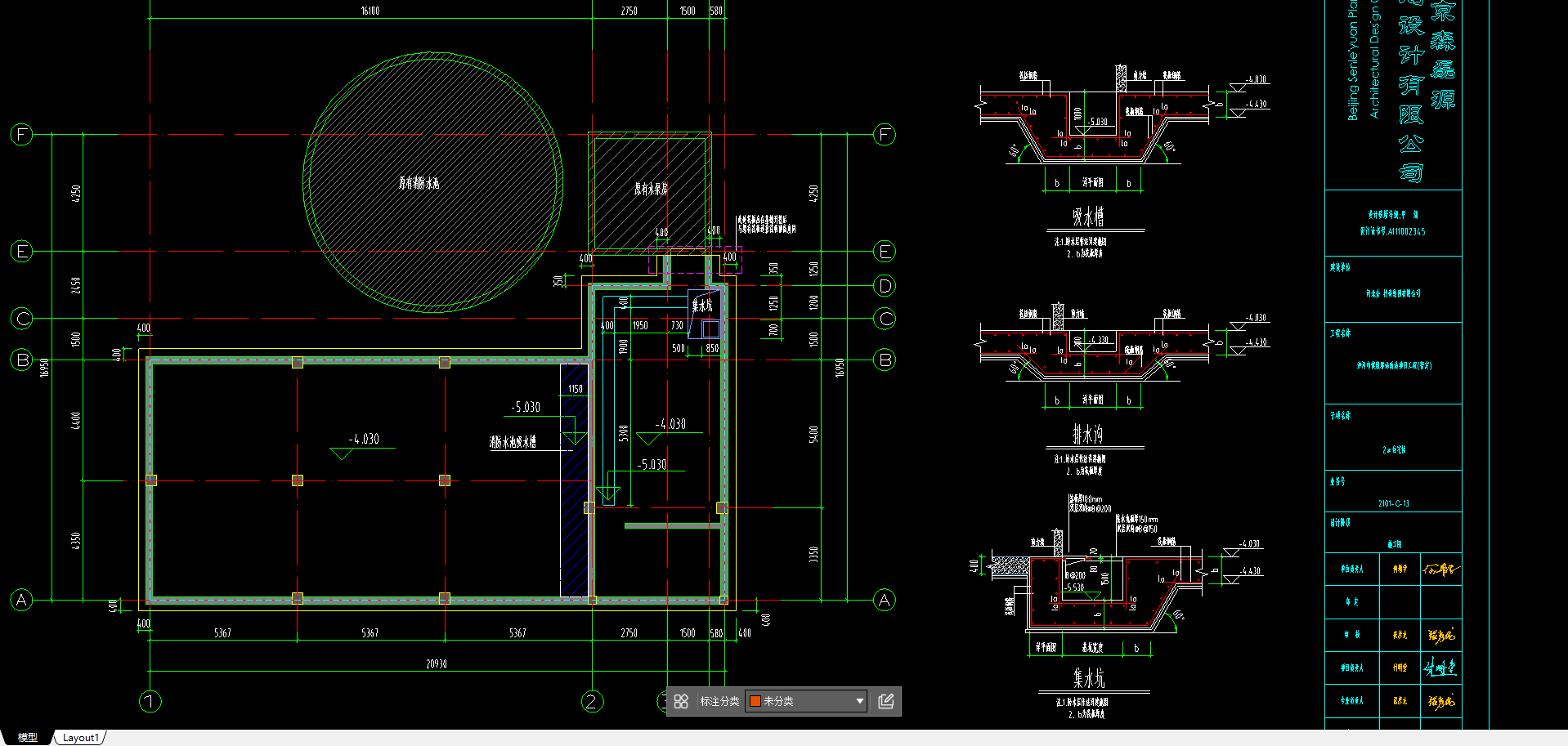
Task: Select the 20930 overall dimension text
Action: (436, 664)
